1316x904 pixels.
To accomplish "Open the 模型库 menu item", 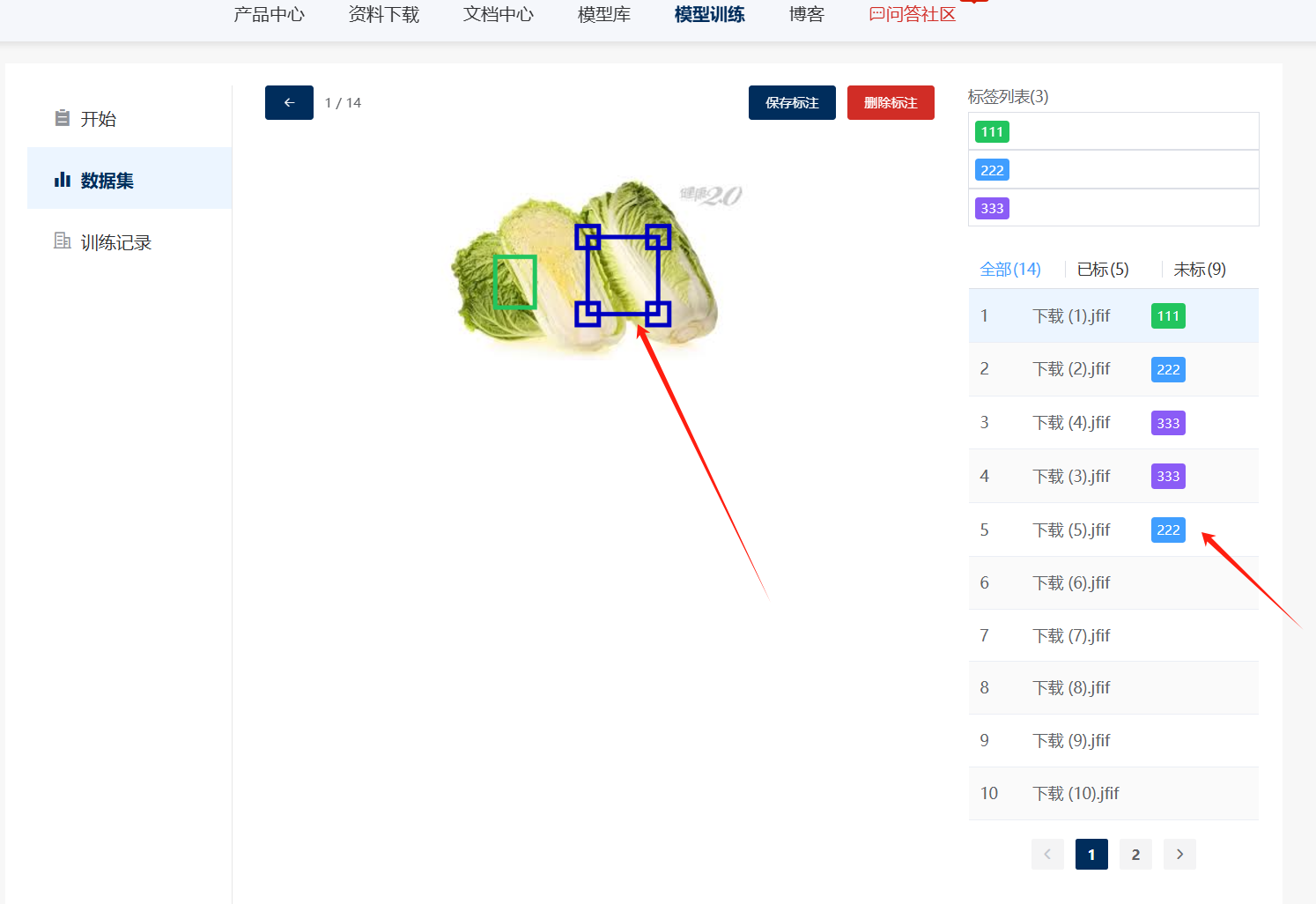I will pyautogui.click(x=603, y=15).
